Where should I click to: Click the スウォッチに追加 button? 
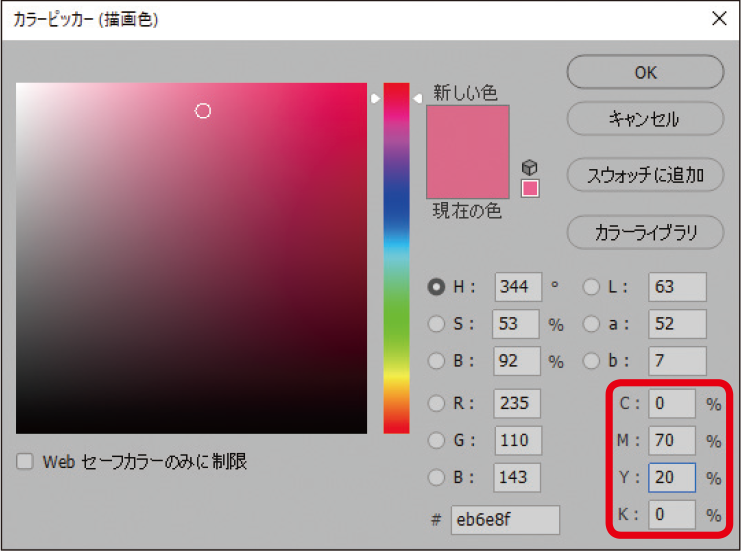click(x=645, y=176)
